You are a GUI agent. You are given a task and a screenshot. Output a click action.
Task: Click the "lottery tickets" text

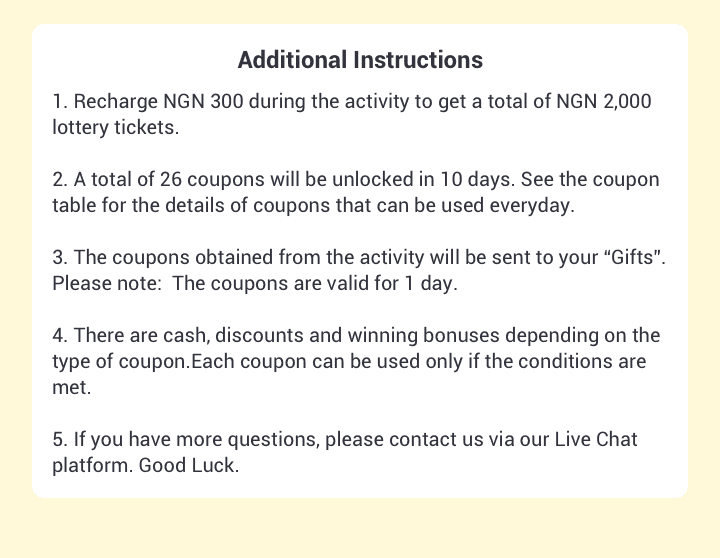tap(115, 128)
